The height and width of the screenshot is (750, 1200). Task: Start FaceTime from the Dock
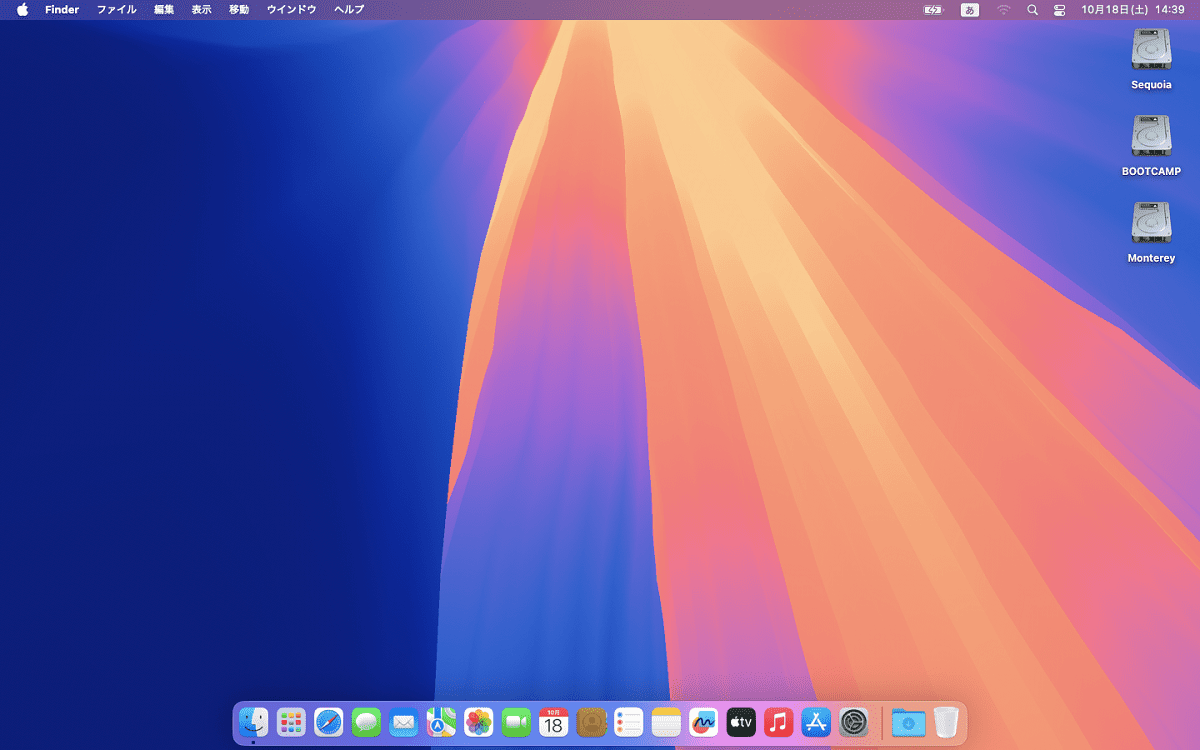pyautogui.click(x=516, y=721)
